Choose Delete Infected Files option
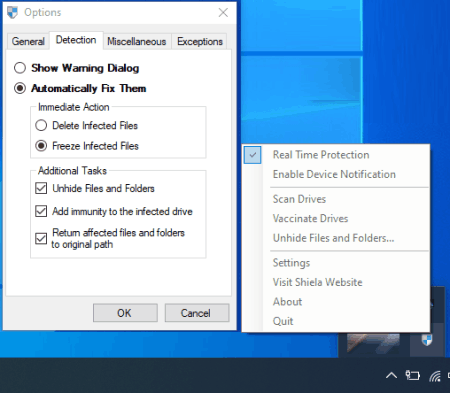Screen dimensions: 450x393 (41, 126)
